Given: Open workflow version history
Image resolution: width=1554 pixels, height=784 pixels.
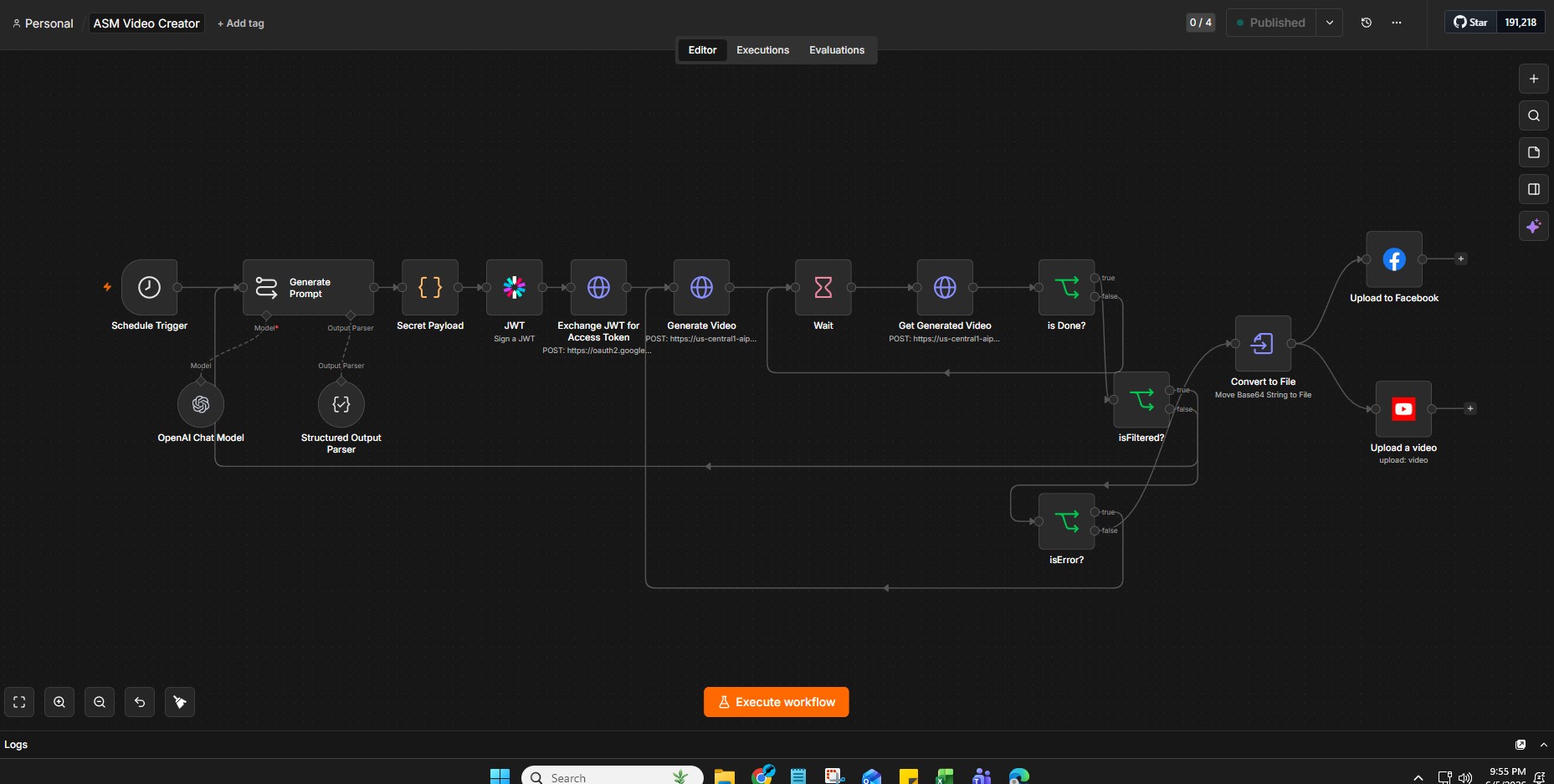Looking at the screenshot, I should tap(1367, 23).
